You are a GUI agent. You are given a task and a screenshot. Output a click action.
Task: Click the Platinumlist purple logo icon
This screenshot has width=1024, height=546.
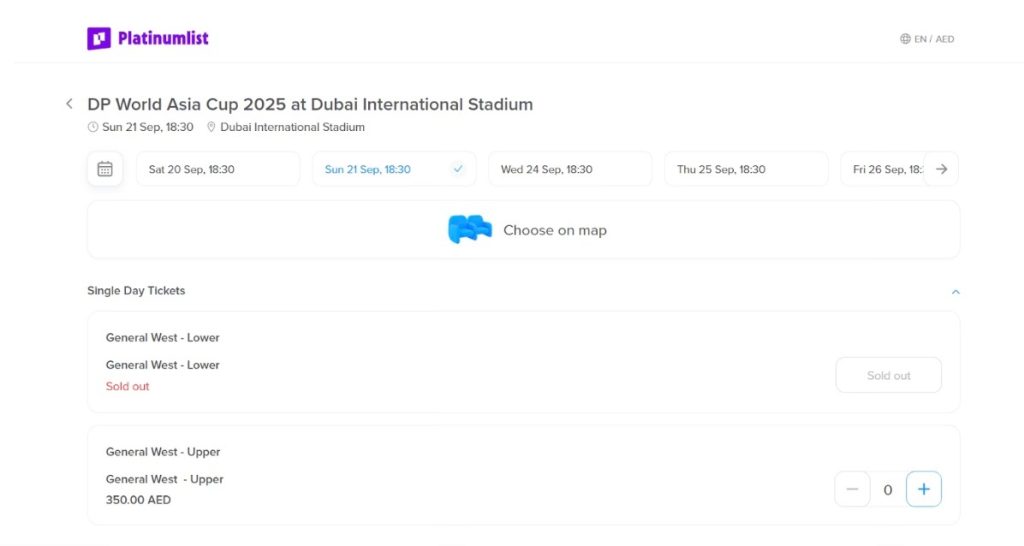[x=99, y=39]
